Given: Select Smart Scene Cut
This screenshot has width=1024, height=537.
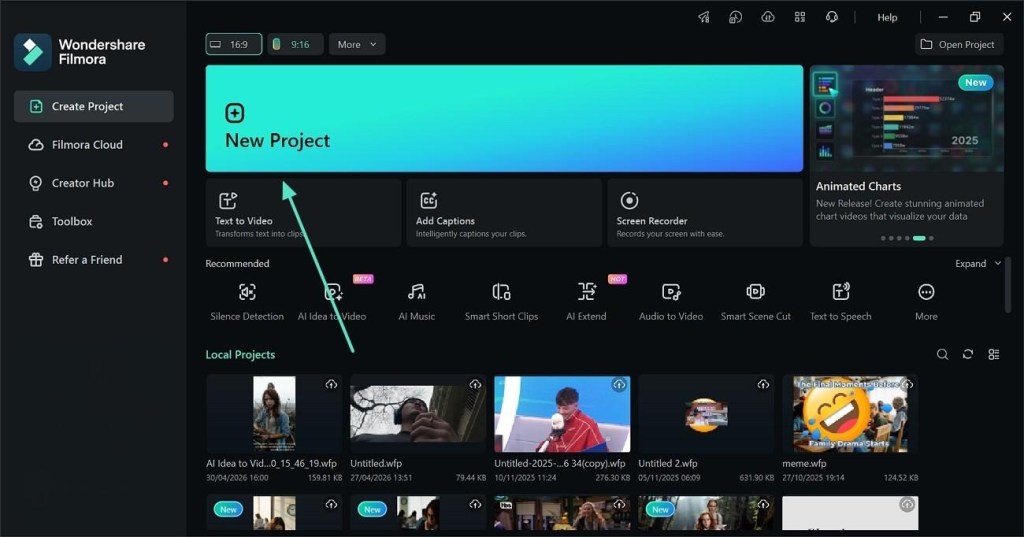Looking at the screenshot, I should (756, 302).
